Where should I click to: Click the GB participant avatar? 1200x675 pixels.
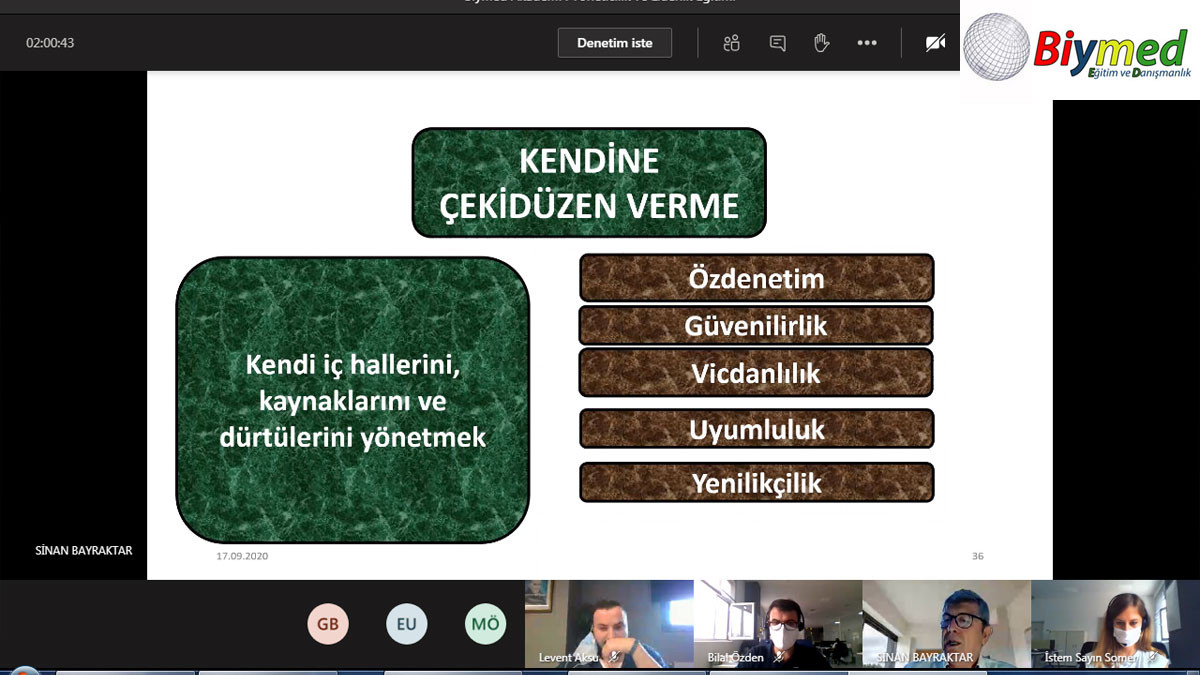coord(328,623)
